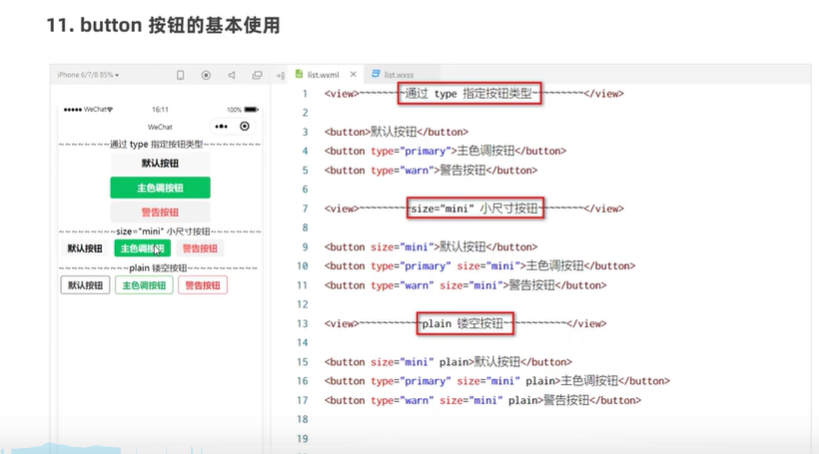
Task: Click code line 17 warn plain button
Action: pos(483,400)
